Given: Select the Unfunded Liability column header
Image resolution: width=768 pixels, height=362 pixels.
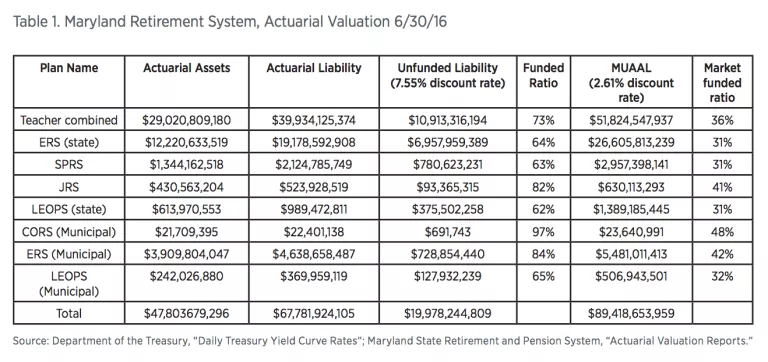Looking at the screenshot, I should pyautogui.click(x=448, y=75).
